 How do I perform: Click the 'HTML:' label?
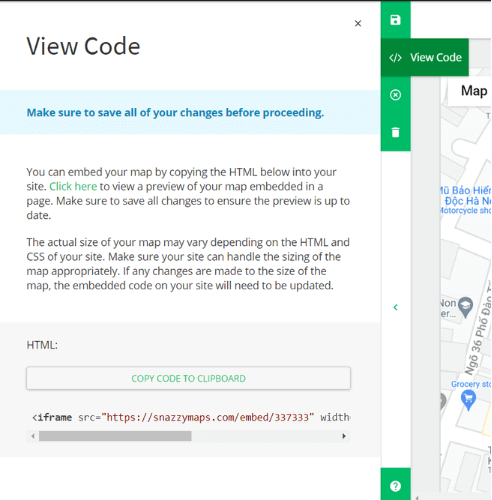point(42,345)
